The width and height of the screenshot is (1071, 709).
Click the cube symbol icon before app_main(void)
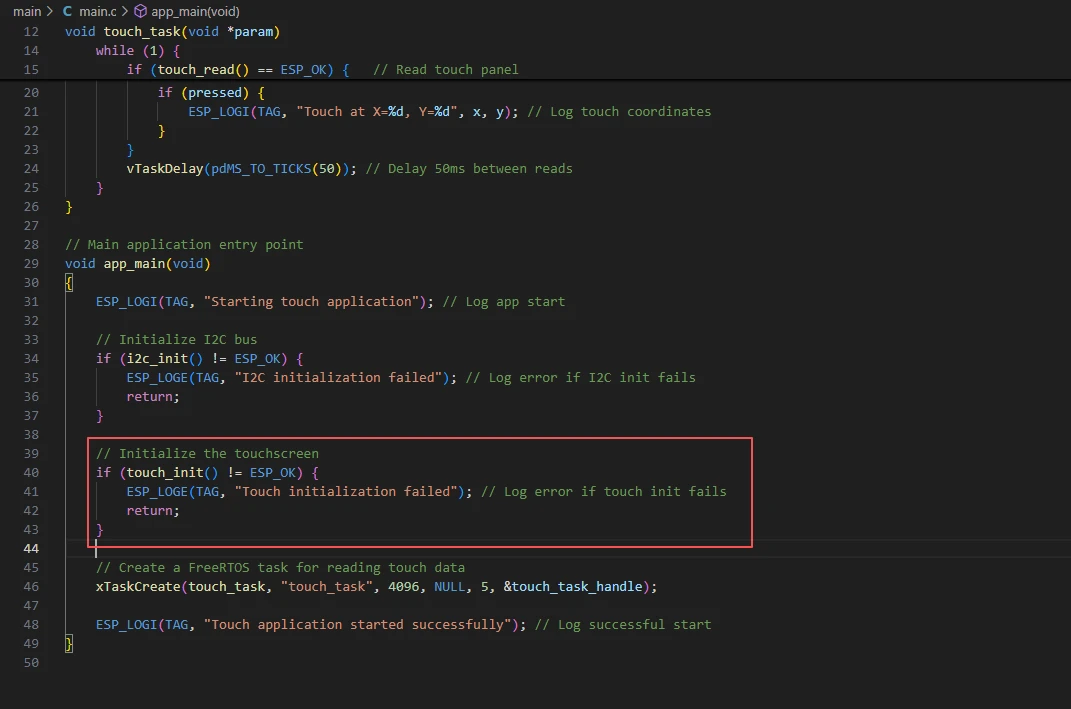pyautogui.click(x=140, y=11)
